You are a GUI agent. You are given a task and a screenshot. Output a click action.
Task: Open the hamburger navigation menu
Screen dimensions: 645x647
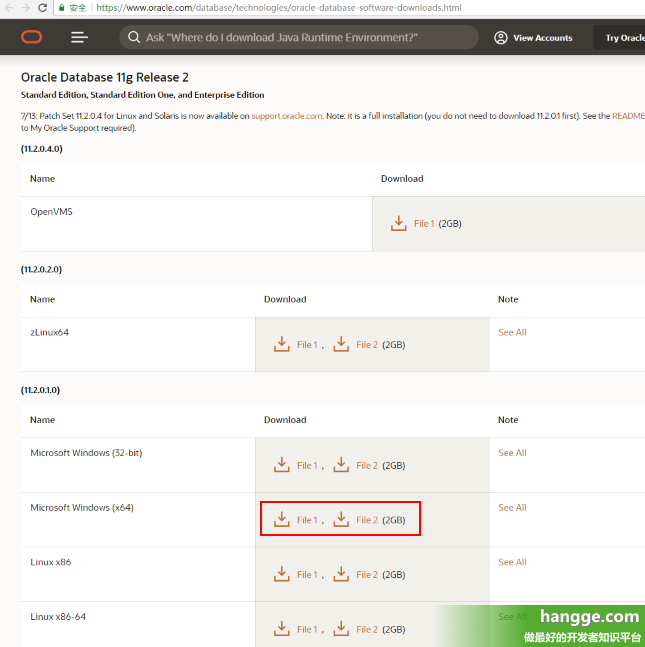tap(80, 38)
